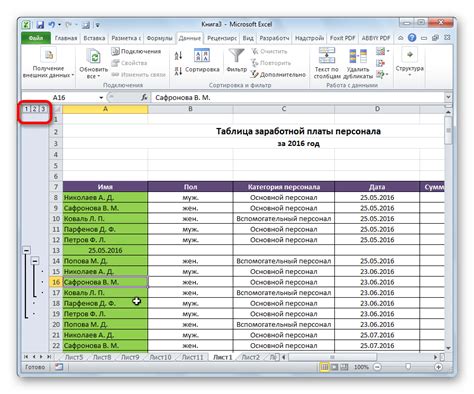The height and width of the screenshot is (394, 474).
Task: Select row 13 header
Action: click(56, 250)
